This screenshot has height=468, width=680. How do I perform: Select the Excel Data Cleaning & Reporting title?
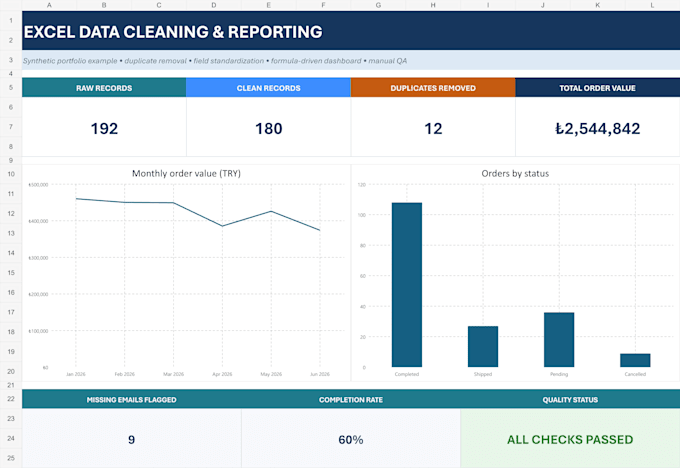coord(173,32)
